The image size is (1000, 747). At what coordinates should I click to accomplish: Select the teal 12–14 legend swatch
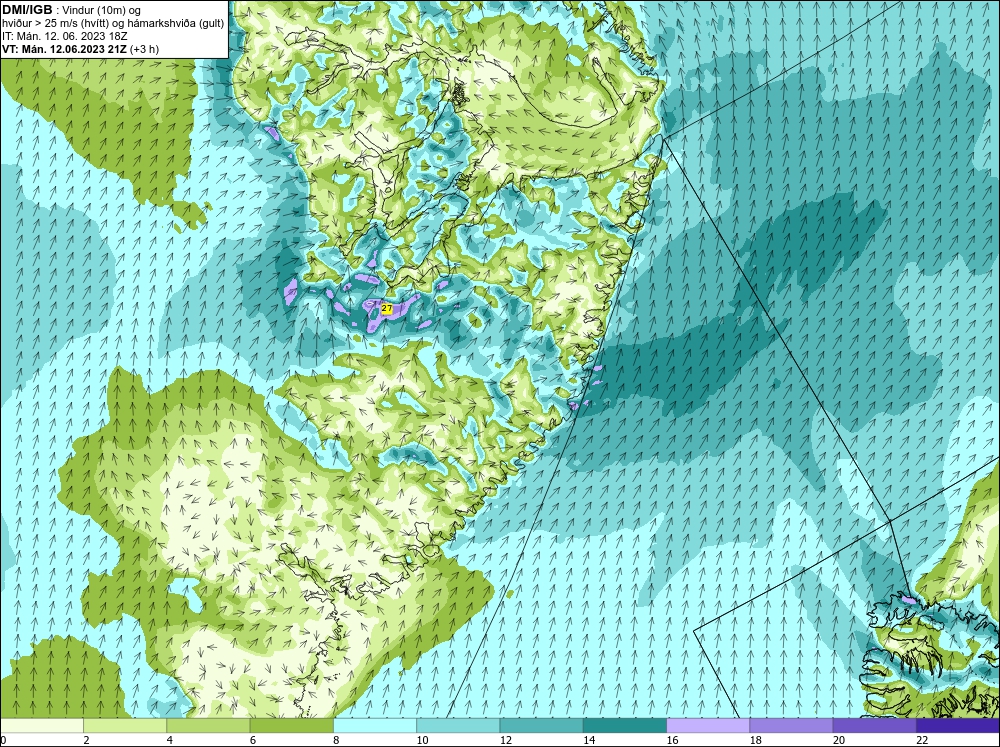point(541,725)
